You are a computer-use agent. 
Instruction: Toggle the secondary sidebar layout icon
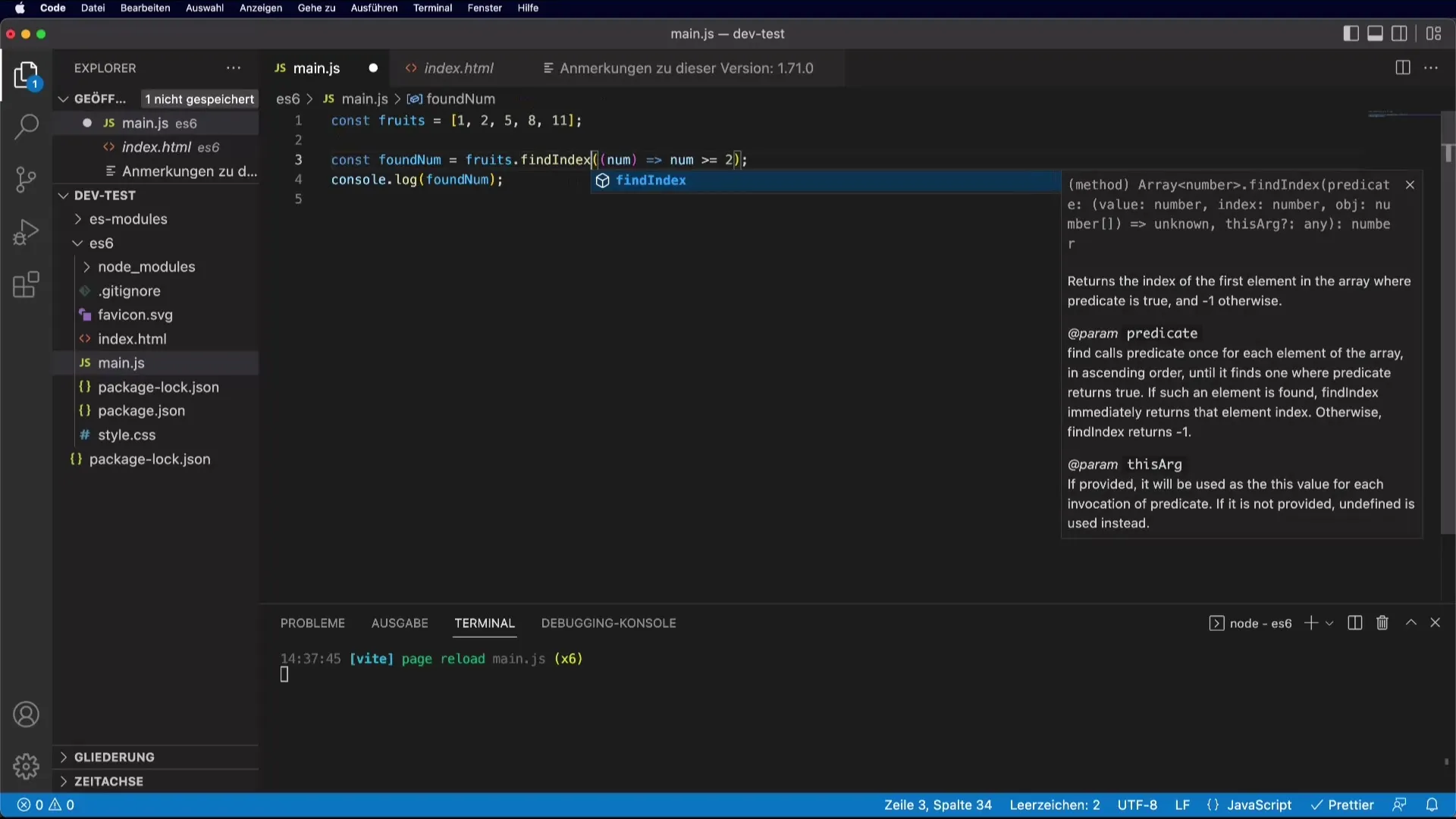point(1399,33)
